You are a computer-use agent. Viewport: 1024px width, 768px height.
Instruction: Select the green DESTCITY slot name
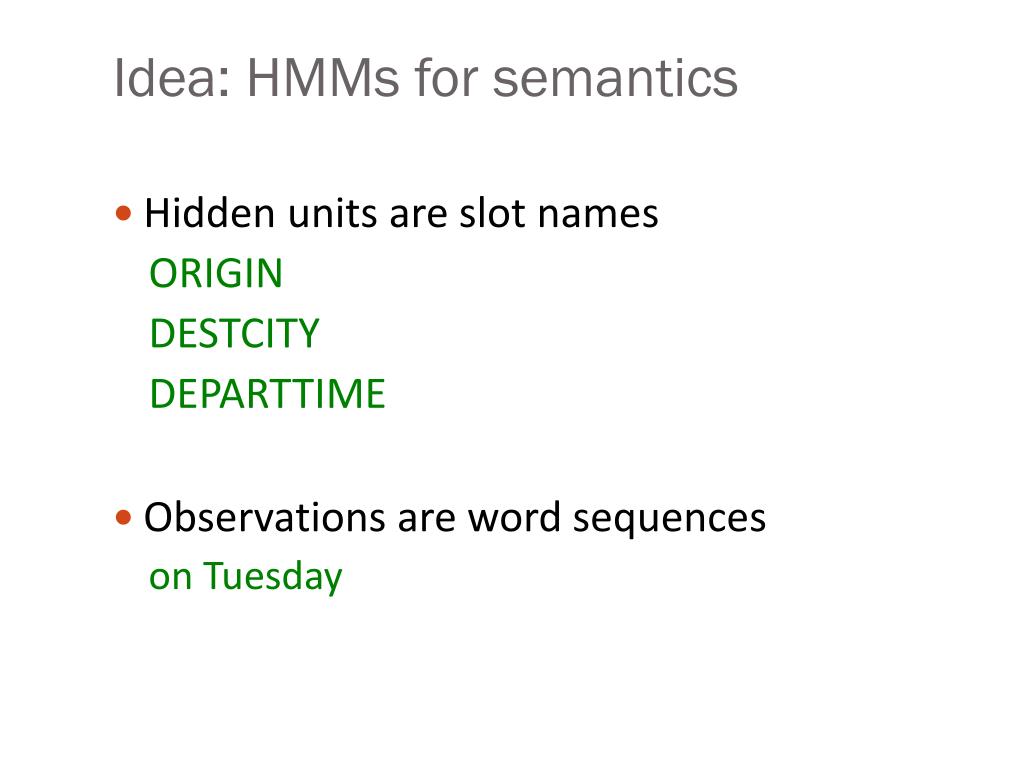tap(234, 334)
